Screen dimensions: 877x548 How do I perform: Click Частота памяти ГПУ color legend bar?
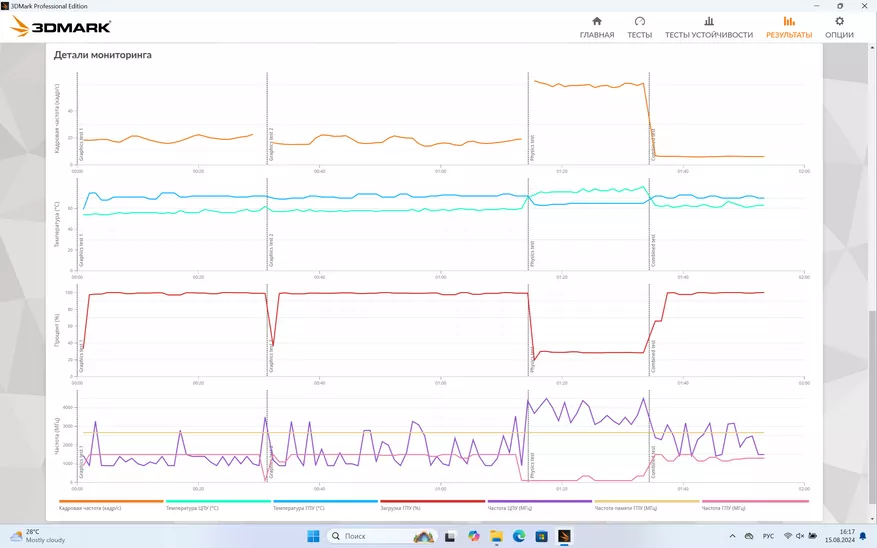click(x=647, y=502)
